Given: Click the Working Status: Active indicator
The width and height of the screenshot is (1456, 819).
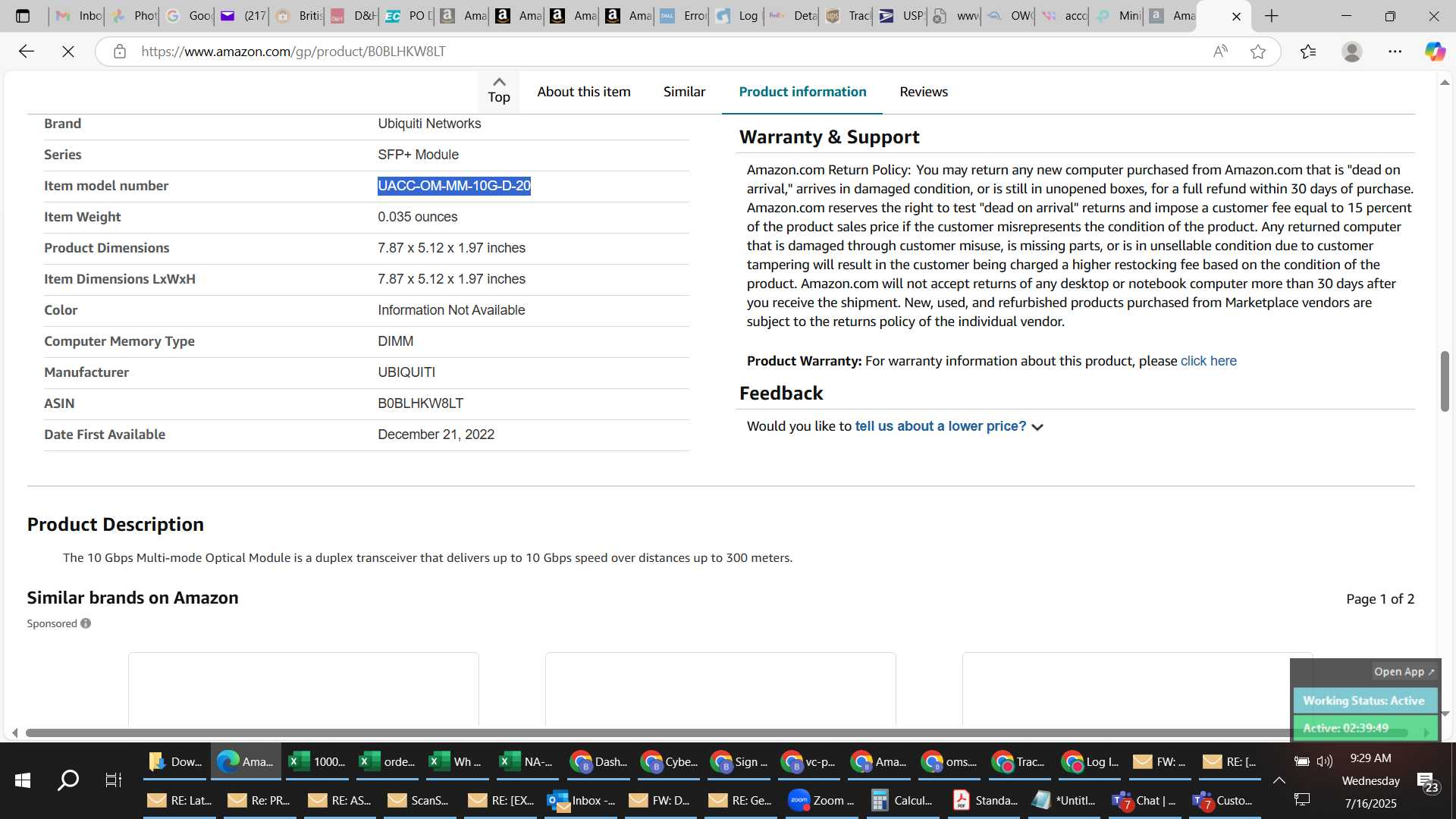Looking at the screenshot, I should tap(1363, 701).
